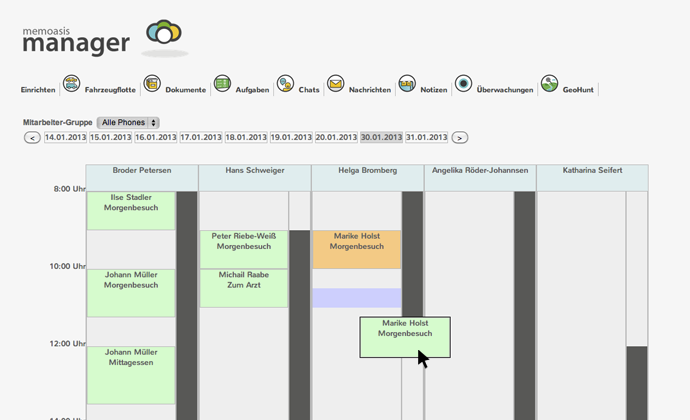Image resolution: width=690 pixels, height=420 pixels.
Task: Select orange Marike Holst Morgenbesuch appointment
Action: click(x=356, y=249)
